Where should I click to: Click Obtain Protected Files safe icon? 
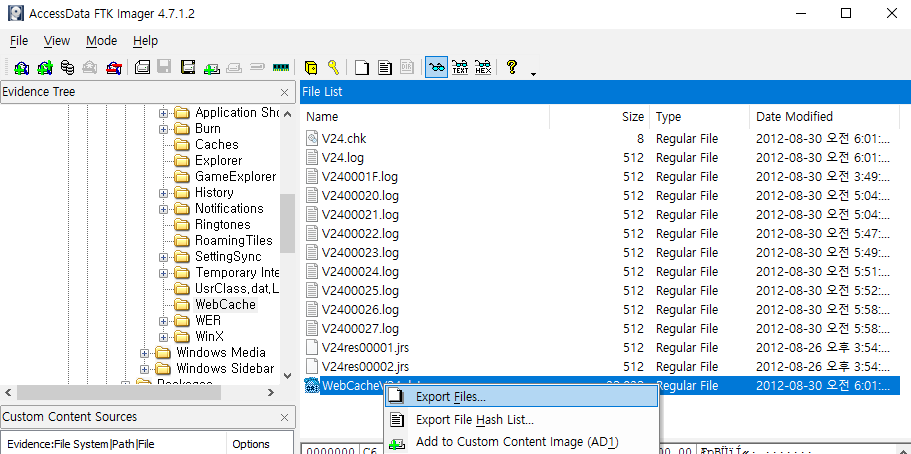[x=311, y=67]
